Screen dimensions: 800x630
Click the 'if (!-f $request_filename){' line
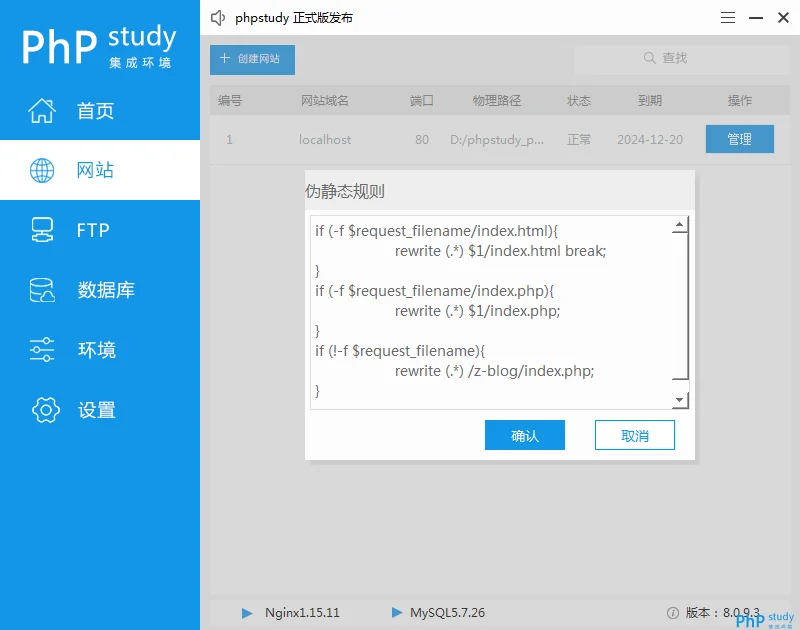coord(400,351)
